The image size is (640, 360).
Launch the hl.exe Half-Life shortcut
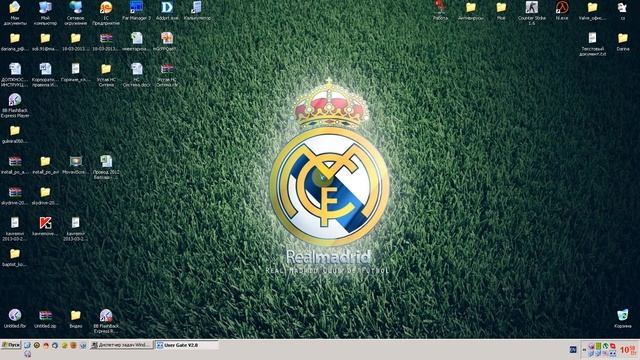tap(562, 8)
